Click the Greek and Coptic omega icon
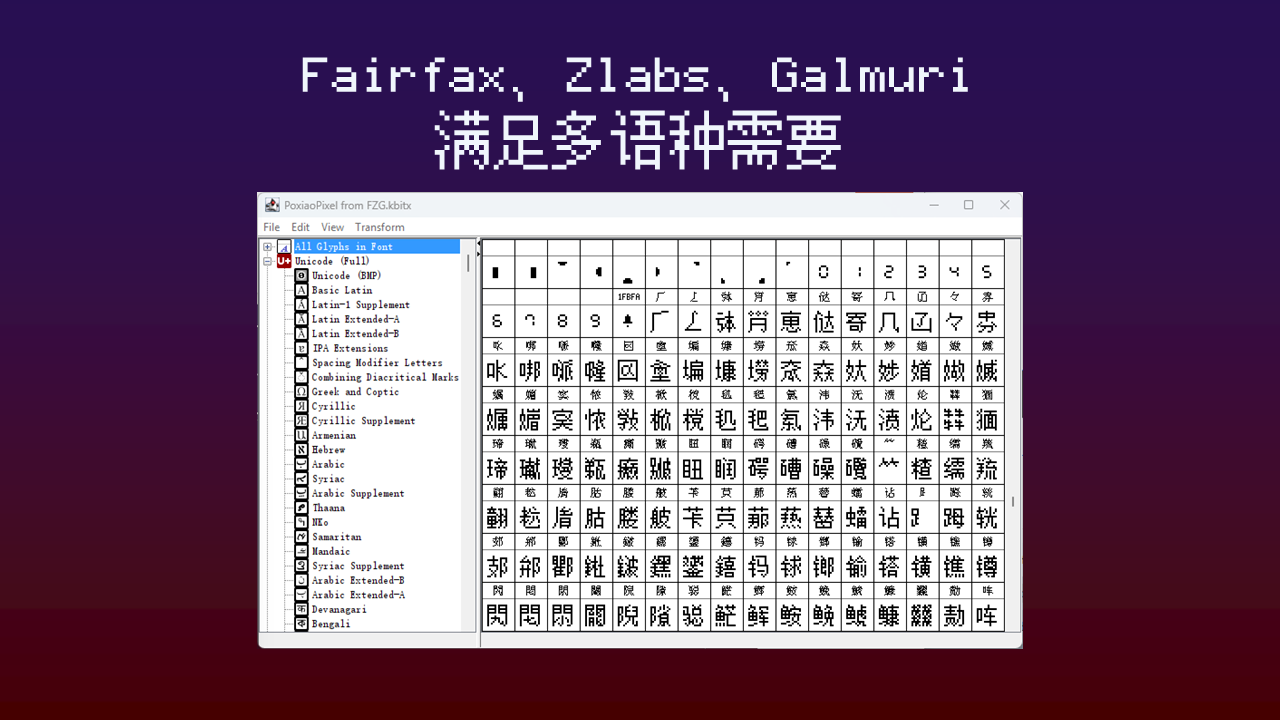The height and width of the screenshot is (720, 1280). pos(301,392)
